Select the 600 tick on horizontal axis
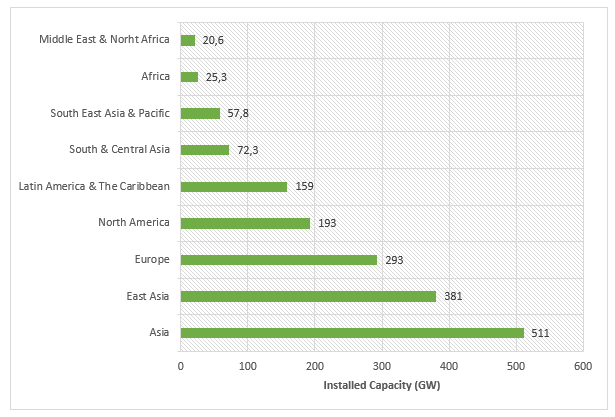Viewport: 615px width, 417px height. click(583, 366)
